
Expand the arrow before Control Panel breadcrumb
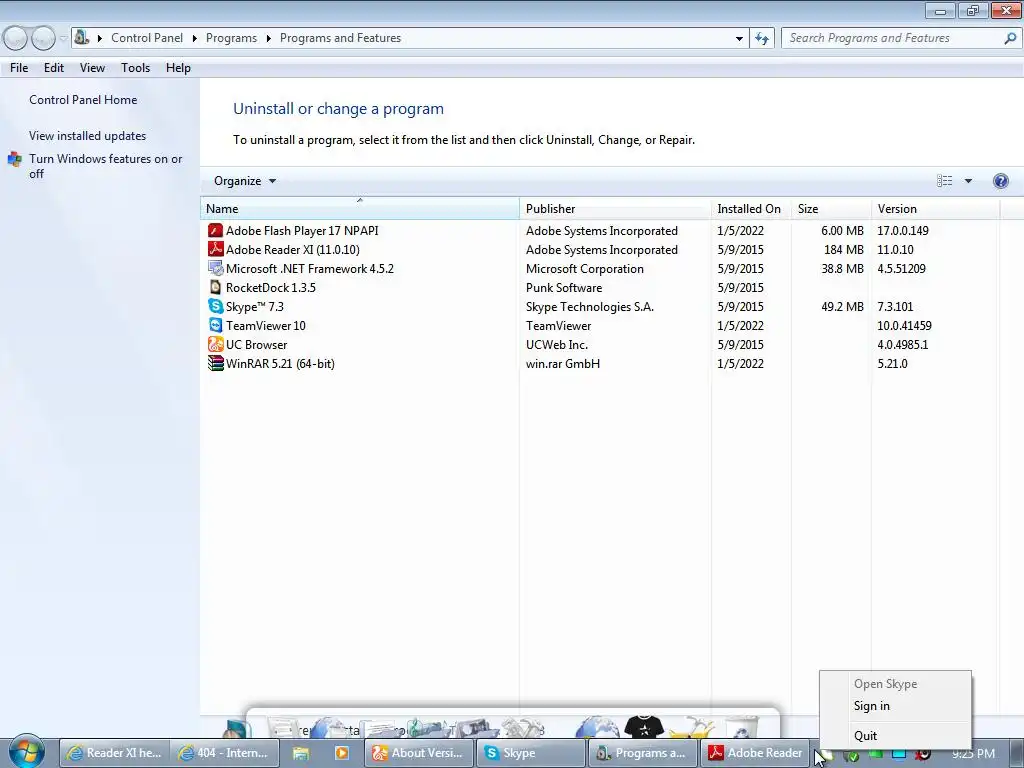100,38
